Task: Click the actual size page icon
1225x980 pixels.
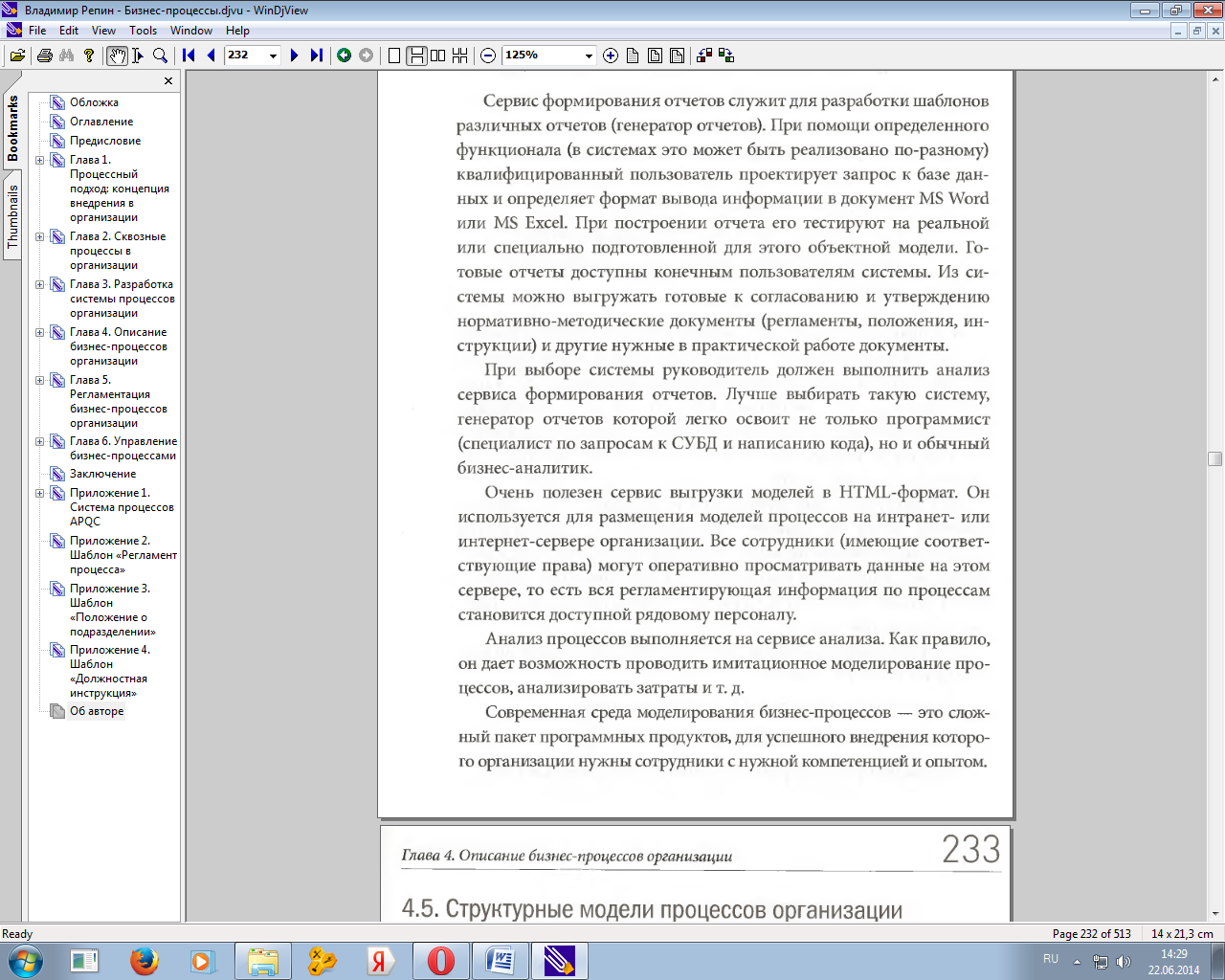Action: pos(633,56)
